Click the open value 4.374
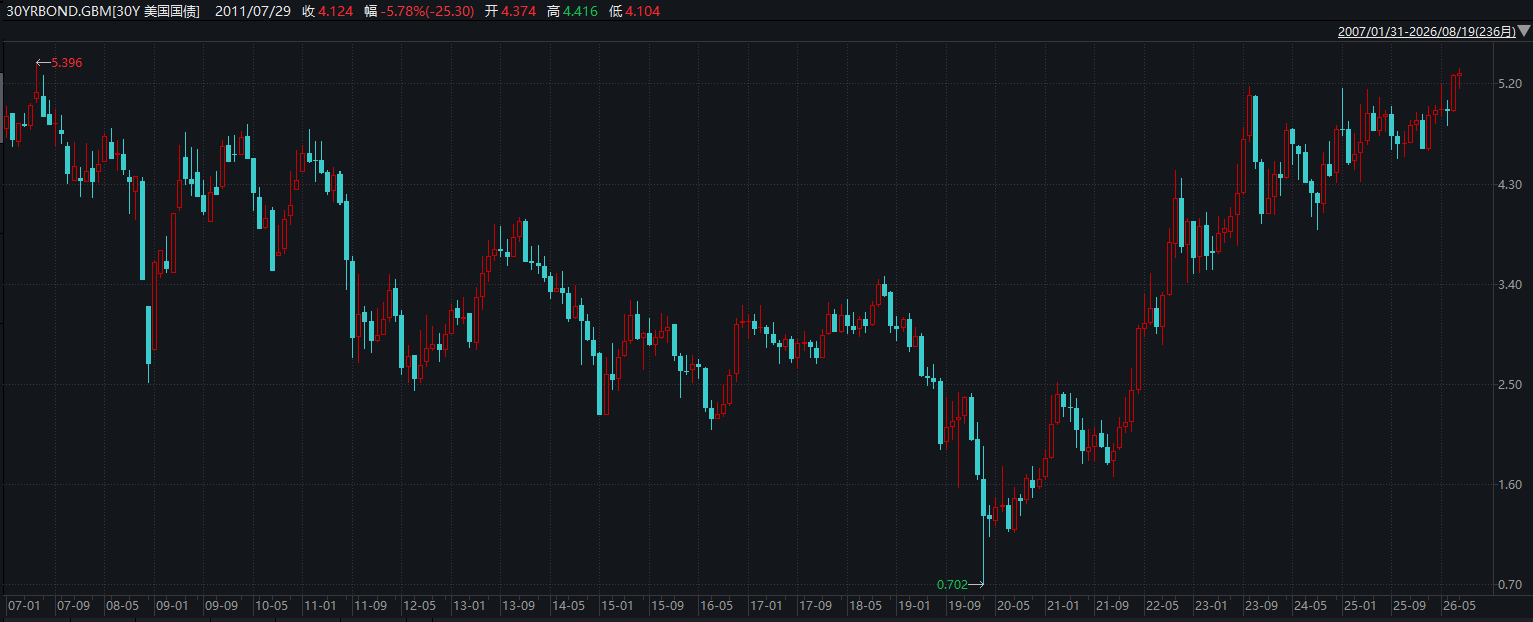This screenshot has height=622, width=1533. tap(520, 11)
